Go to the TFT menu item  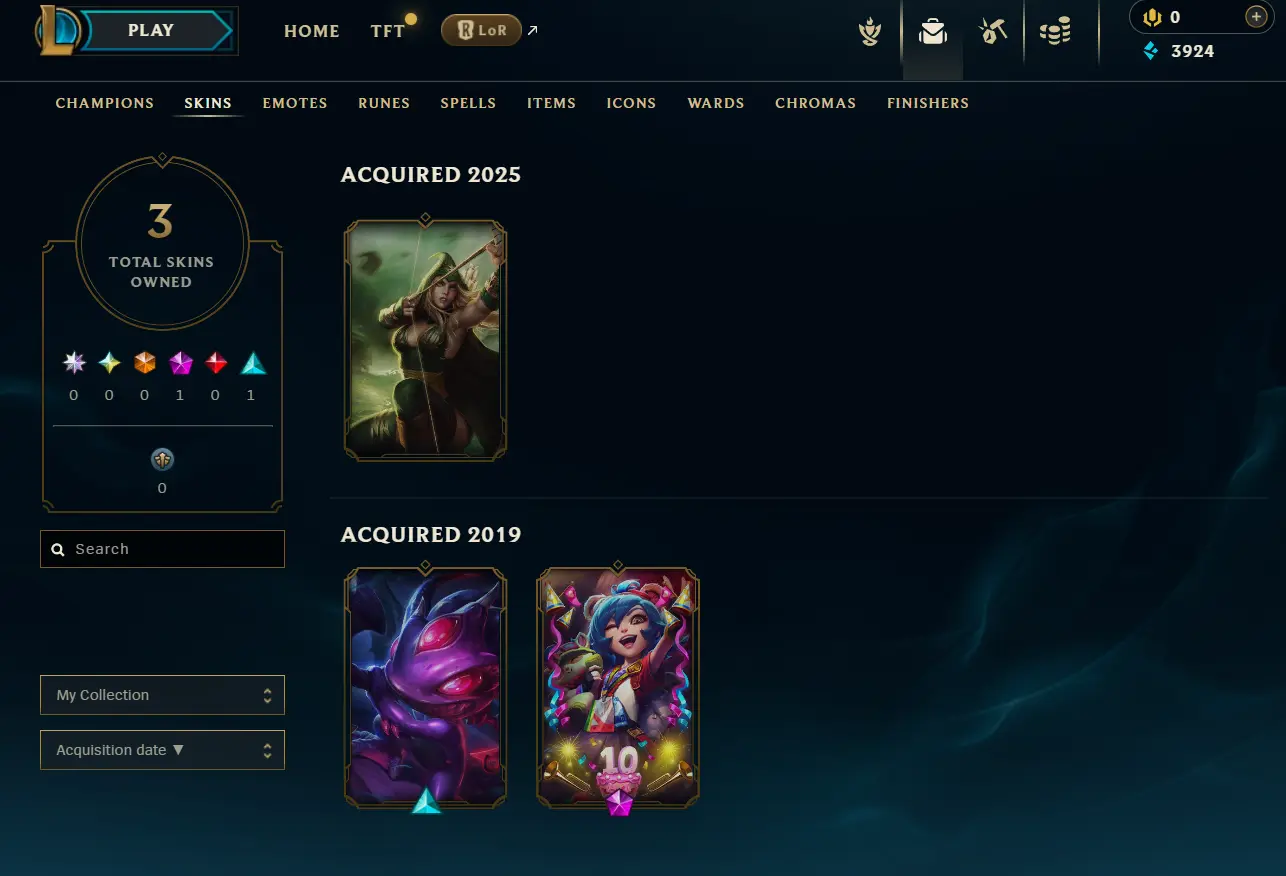[388, 31]
